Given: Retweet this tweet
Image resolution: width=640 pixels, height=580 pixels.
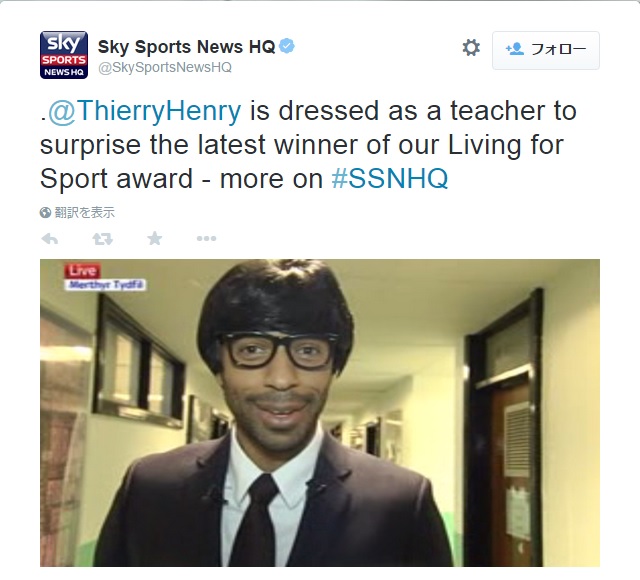Looking at the screenshot, I should [102, 239].
